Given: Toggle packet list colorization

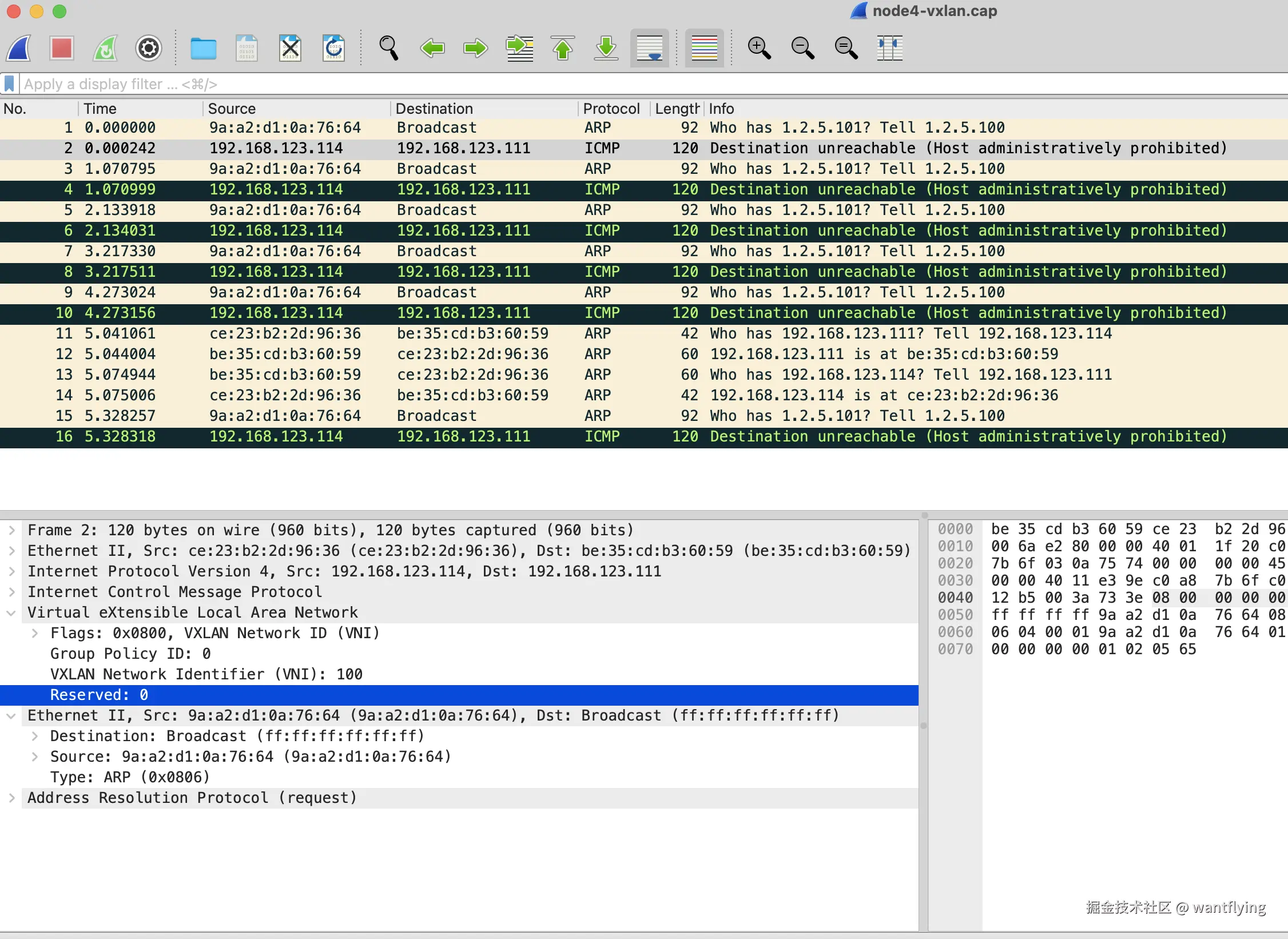Looking at the screenshot, I should 704,48.
